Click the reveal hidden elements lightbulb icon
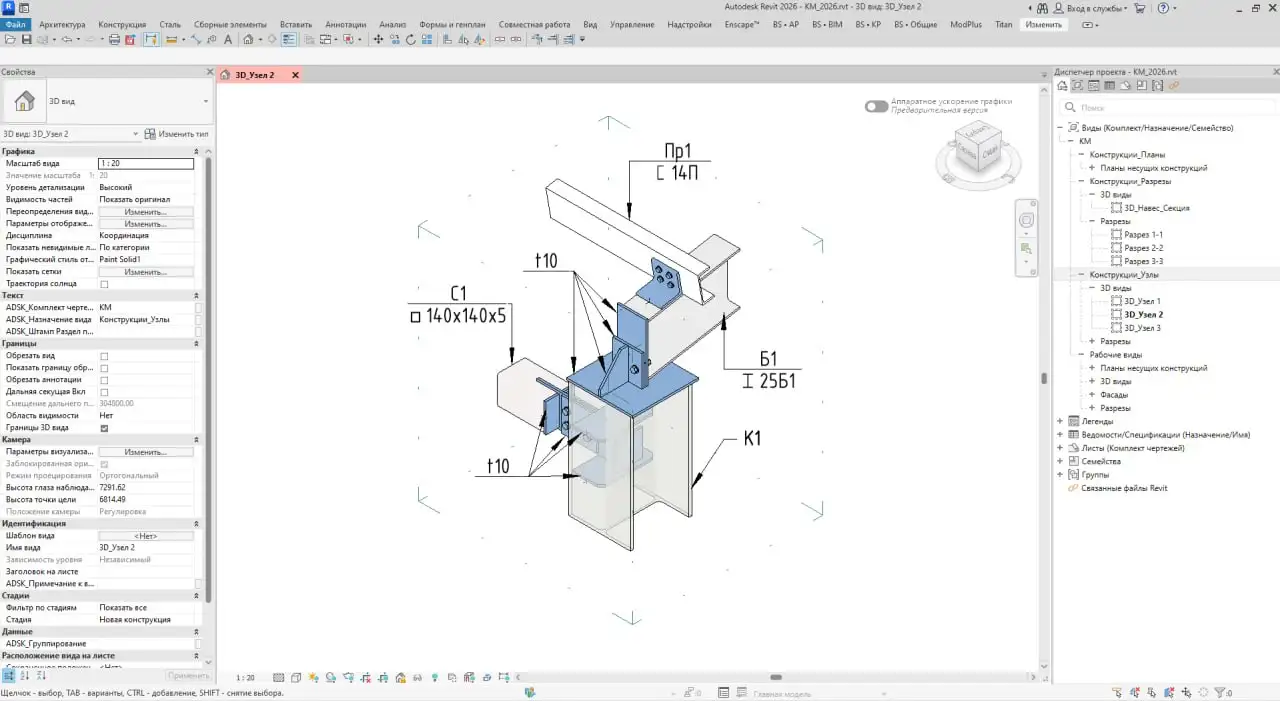The height and width of the screenshot is (701, 1280). (x=434, y=677)
